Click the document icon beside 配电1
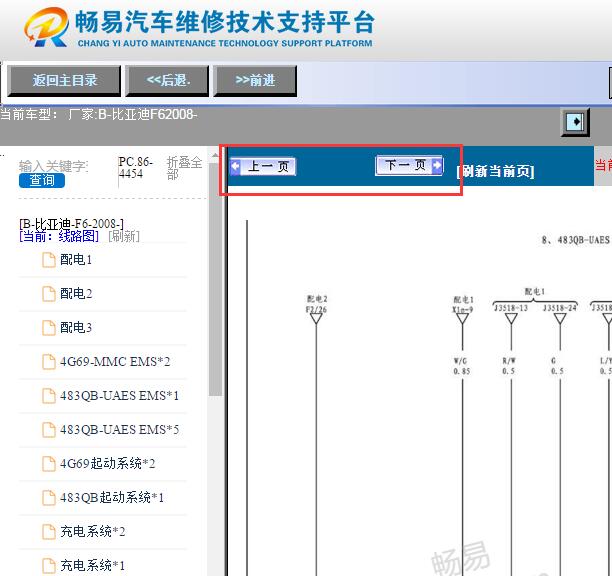Image resolution: width=612 pixels, height=576 pixels. click(49, 260)
